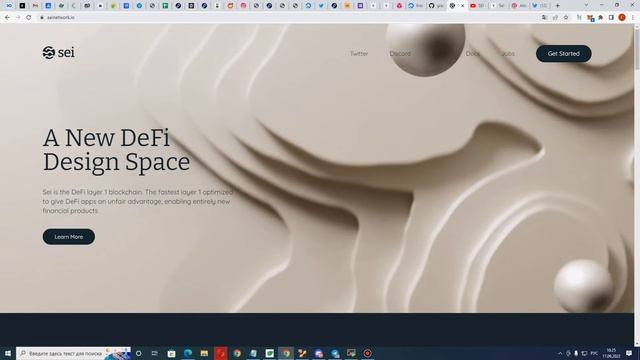Open the Chrome three-dot menu
Viewport: 640px width, 360px height.
633,18
